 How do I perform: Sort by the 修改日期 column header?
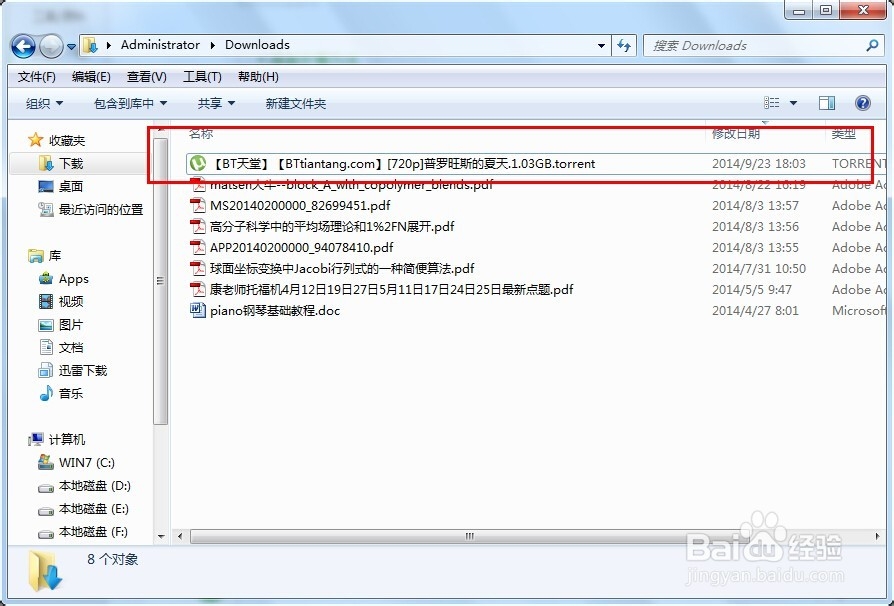[735, 133]
